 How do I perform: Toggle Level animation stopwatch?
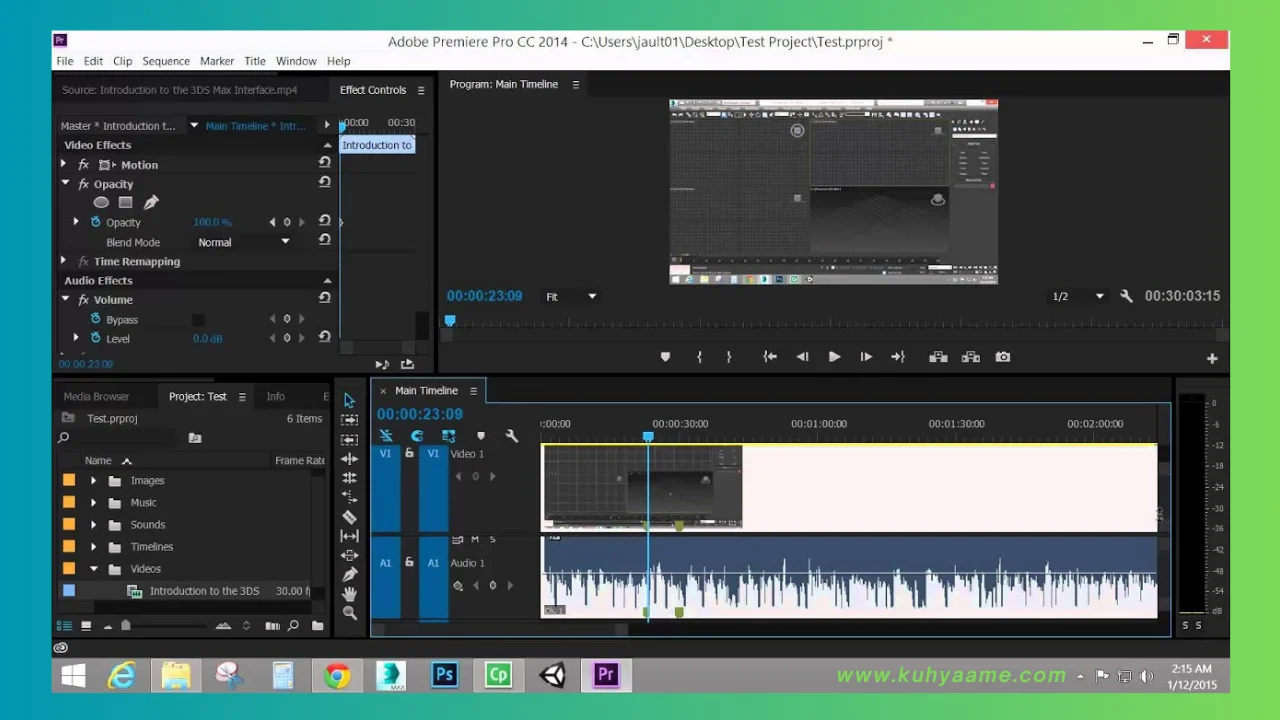click(x=96, y=338)
